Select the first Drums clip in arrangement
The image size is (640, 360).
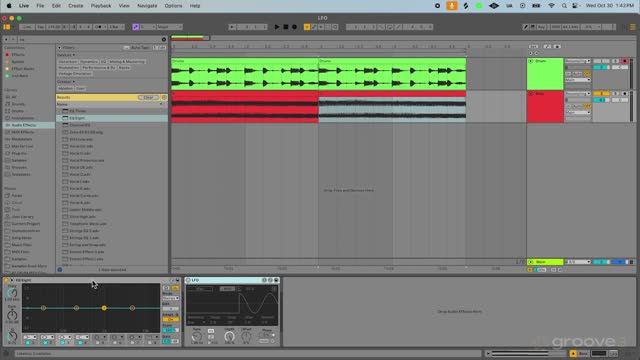tap(244, 74)
